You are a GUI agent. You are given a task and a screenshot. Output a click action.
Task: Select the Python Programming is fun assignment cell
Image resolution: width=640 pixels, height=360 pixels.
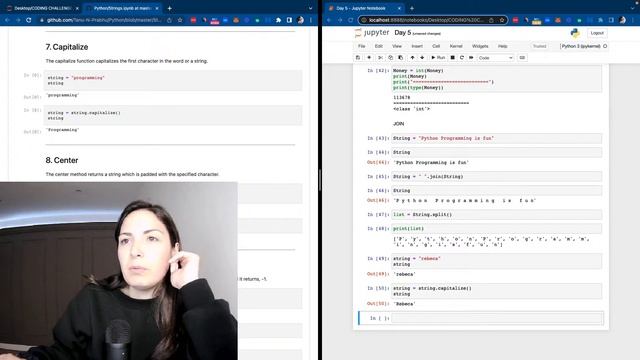pos(496,138)
